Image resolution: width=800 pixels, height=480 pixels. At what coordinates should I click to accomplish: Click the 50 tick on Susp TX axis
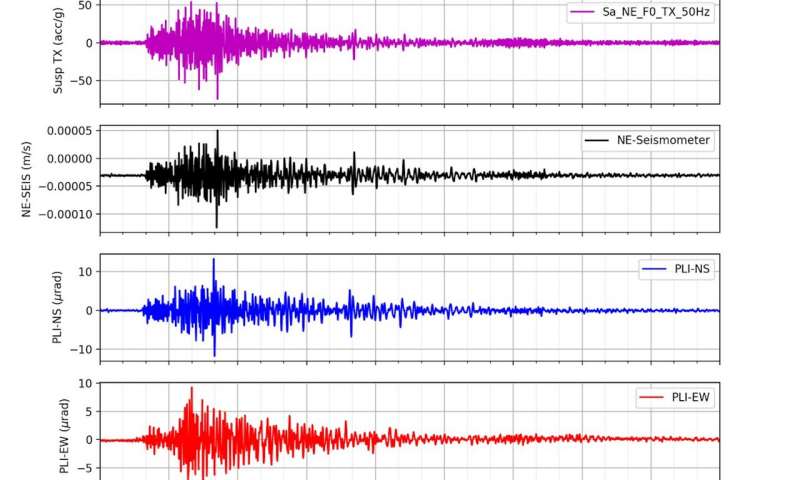[x=85, y=5]
